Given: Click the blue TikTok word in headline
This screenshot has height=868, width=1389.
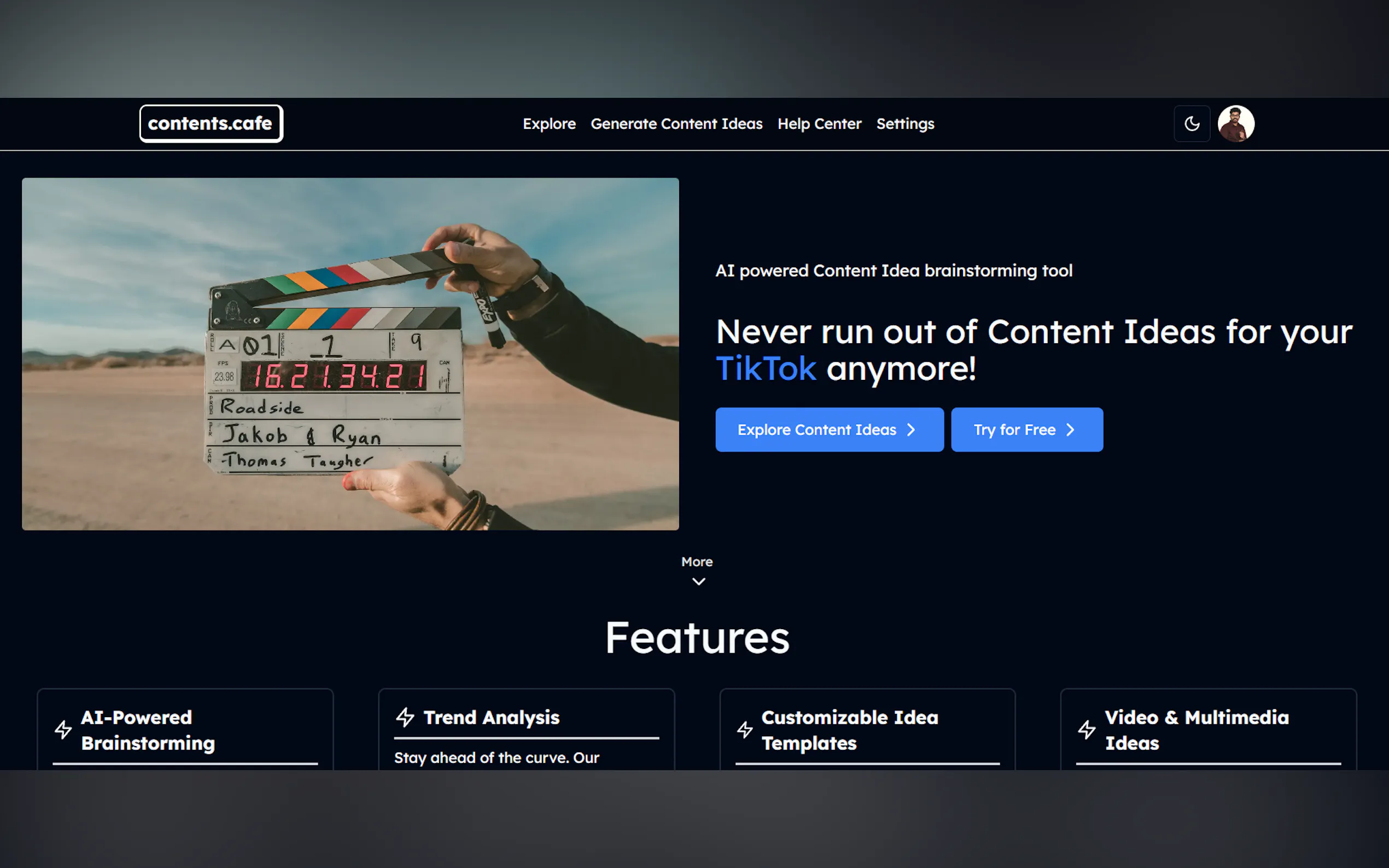Looking at the screenshot, I should pyautogui.click(x=766, y=368).
